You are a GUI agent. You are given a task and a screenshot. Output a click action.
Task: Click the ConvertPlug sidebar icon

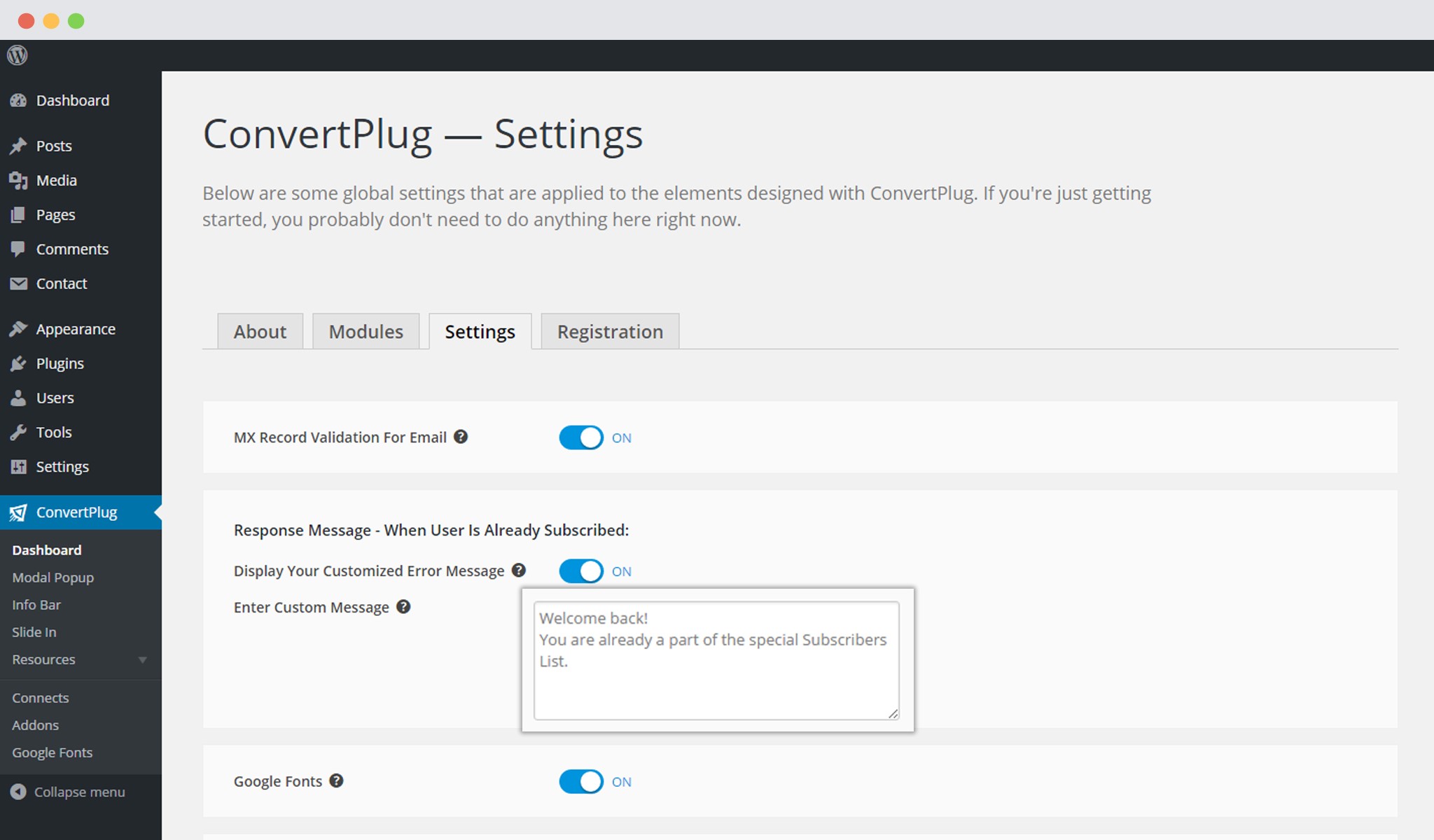[17, 512]
